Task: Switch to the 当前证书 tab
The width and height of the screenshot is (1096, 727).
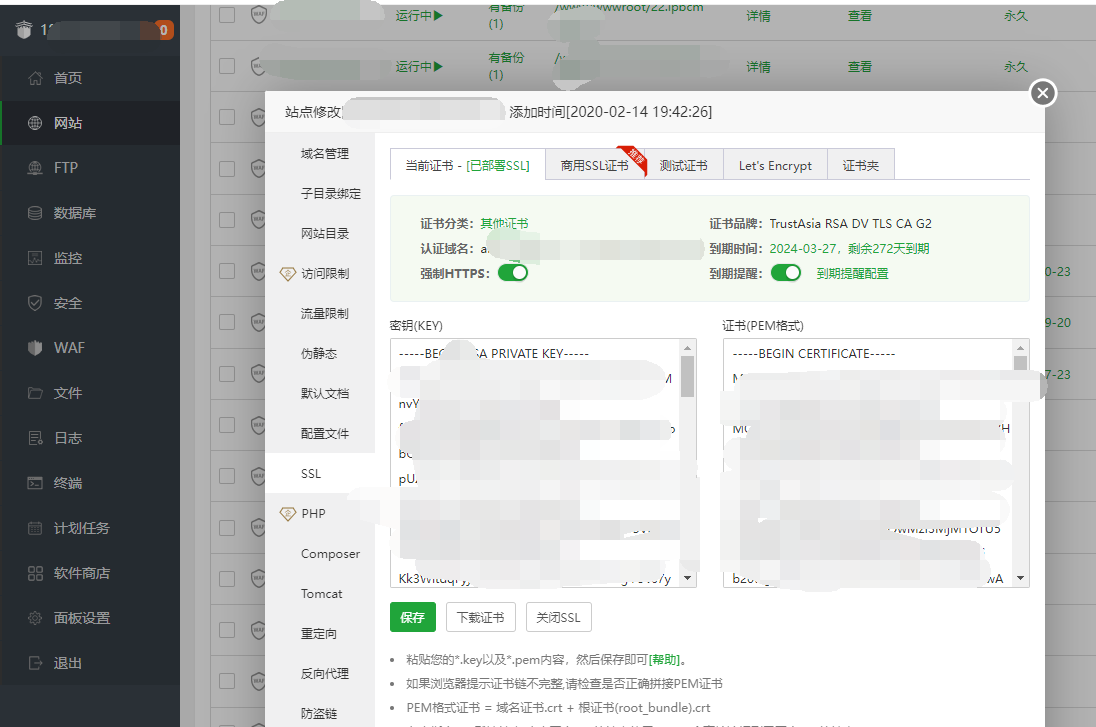Action: (x=468, y=166)
